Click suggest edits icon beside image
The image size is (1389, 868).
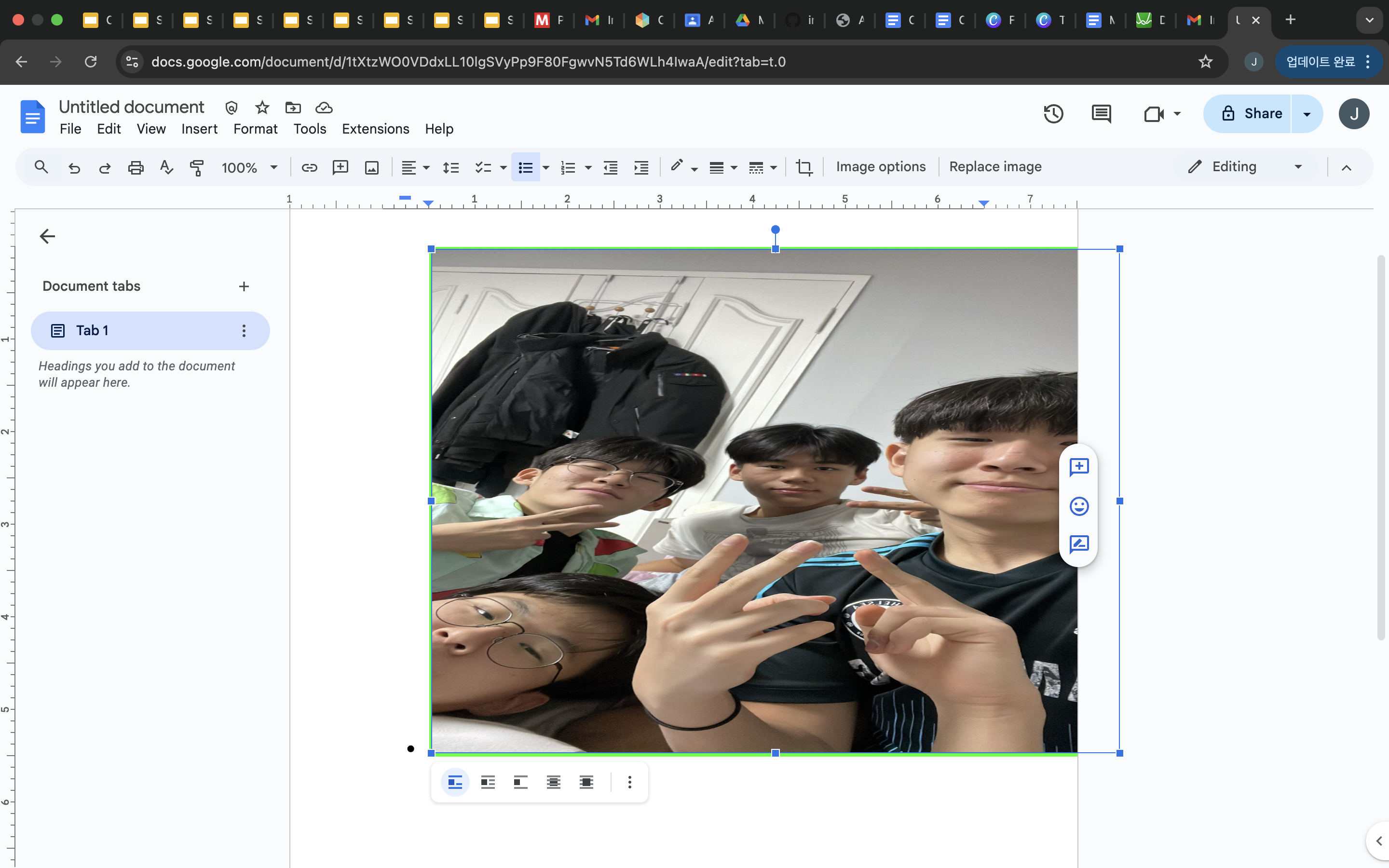tap(1079, 544)
